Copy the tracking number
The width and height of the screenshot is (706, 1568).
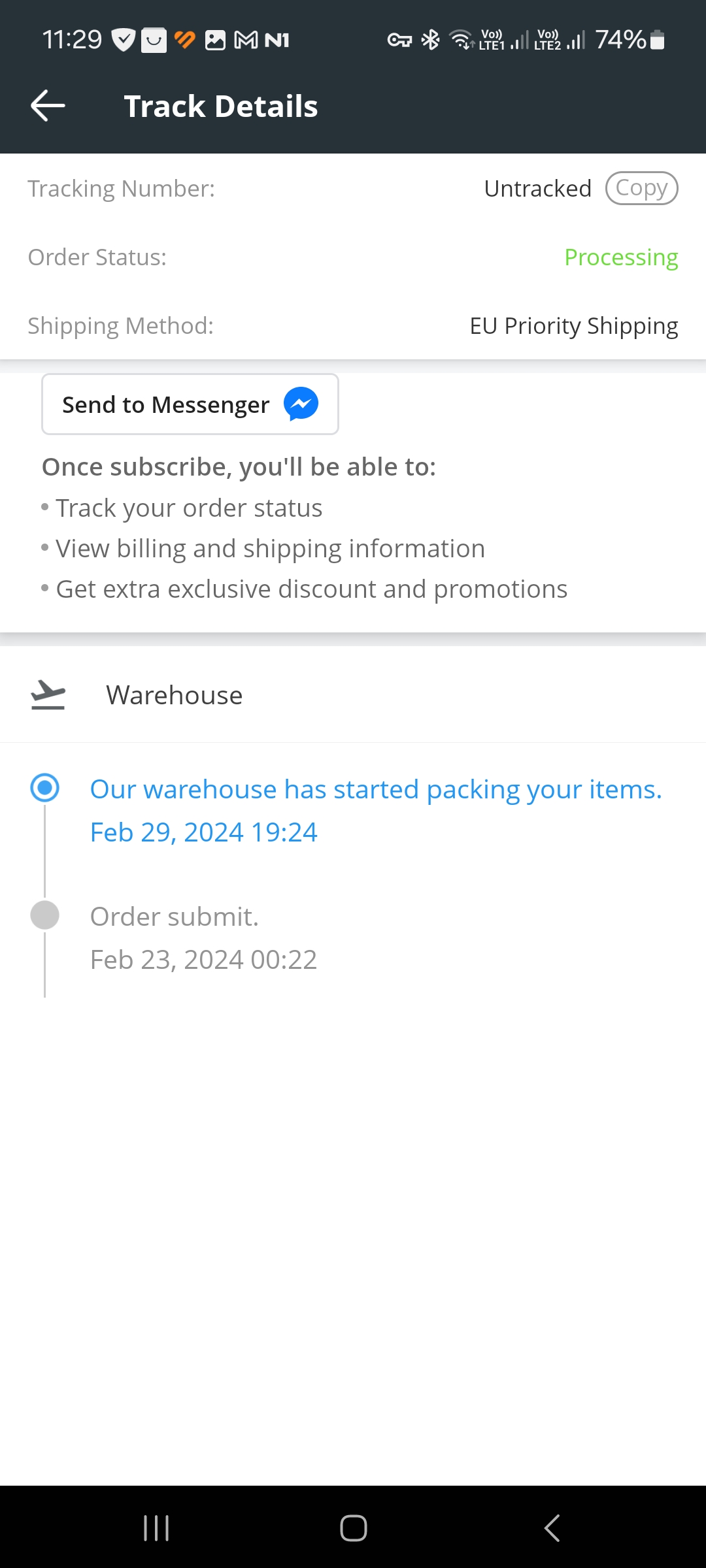[x=641, y=188]
